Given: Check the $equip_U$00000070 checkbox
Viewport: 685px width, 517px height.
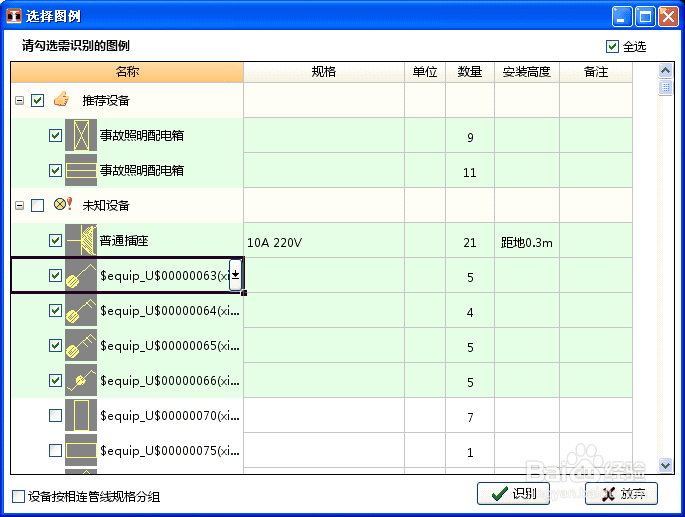Looking at the screenshot, I should (55, 415).
